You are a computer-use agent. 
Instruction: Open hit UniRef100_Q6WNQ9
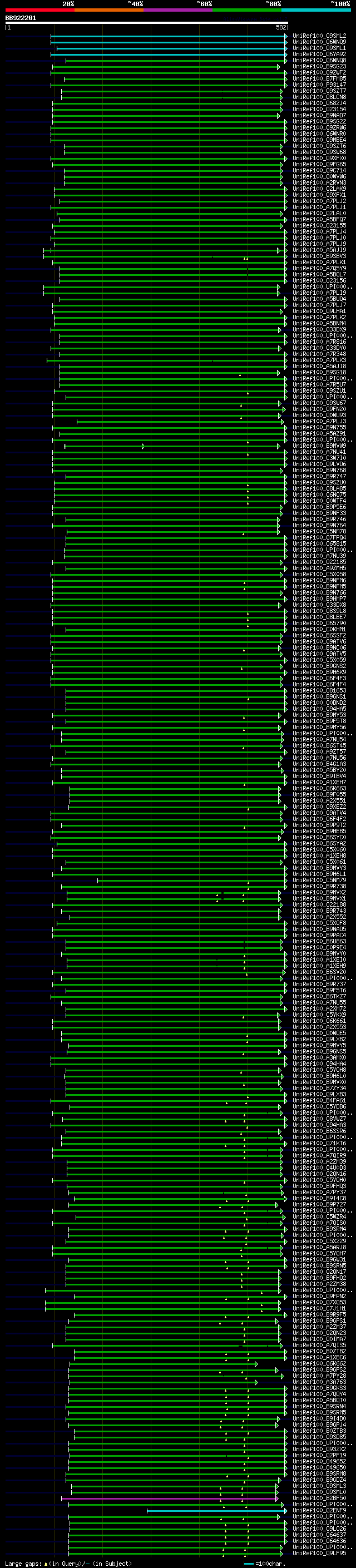pos(319,42)
